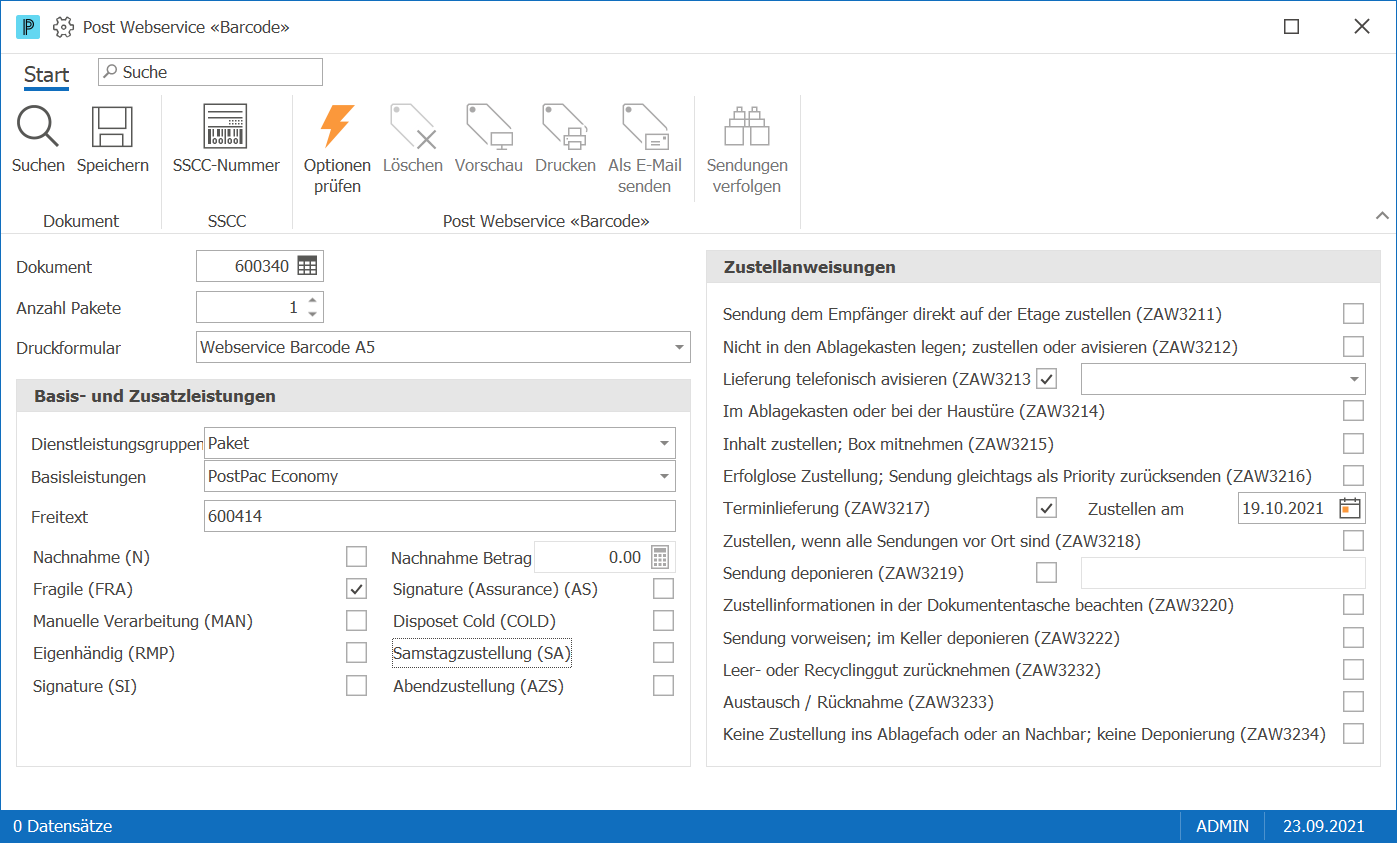Open calculator for Nachnahme Betrag
This screenshot has height=843, width=1397.
tap(660, 557)
